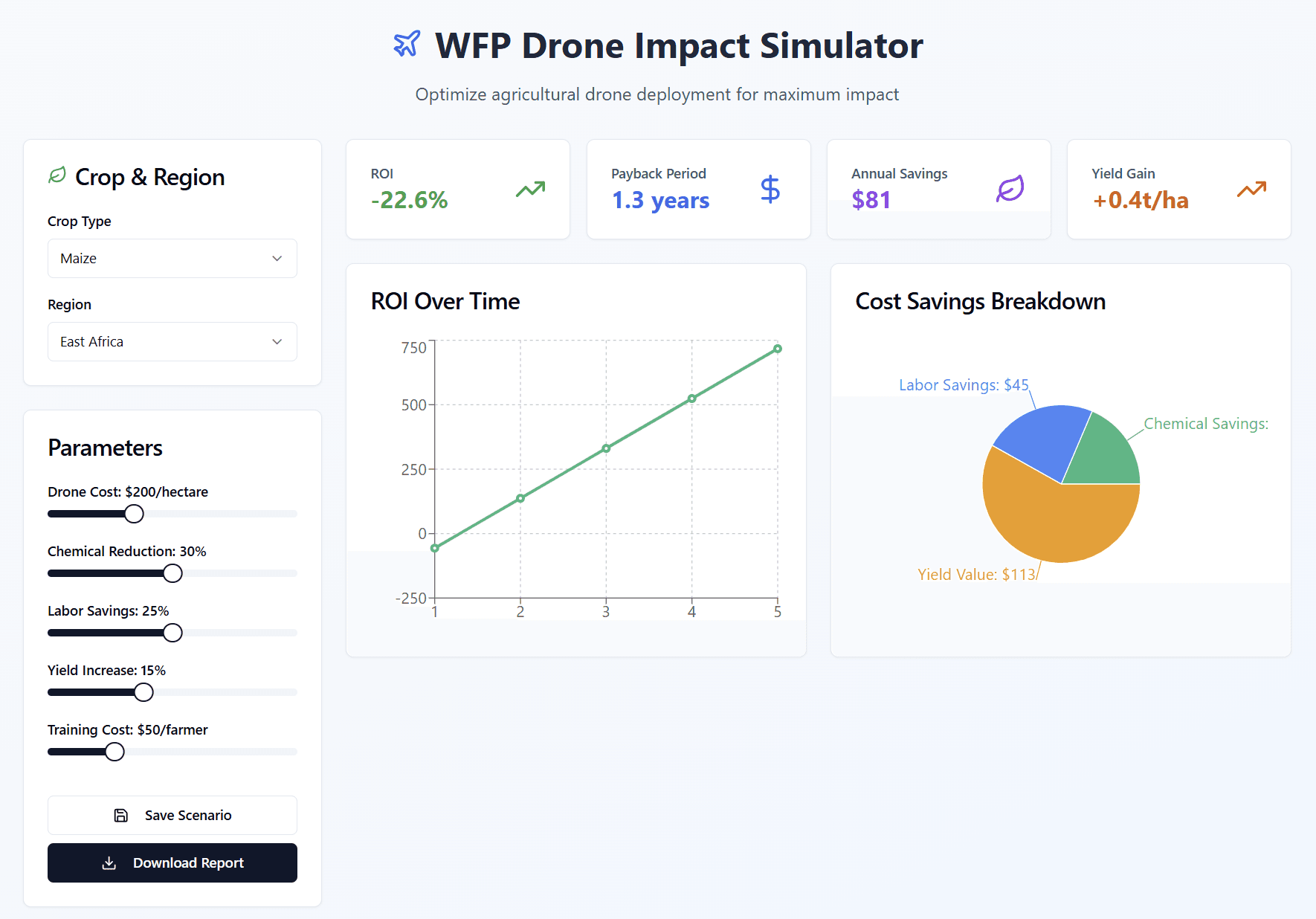Click the 'Yield Gain' card label
Screen dimensions: 1316x919
(x=1123, y=174)
